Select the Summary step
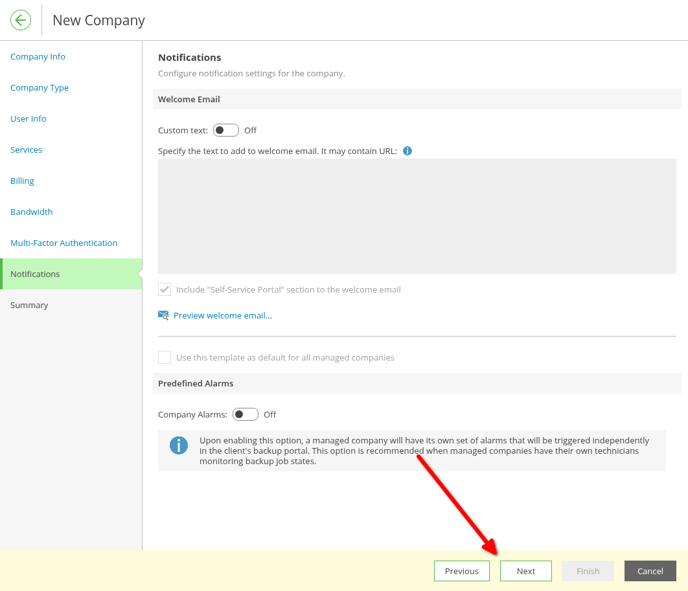 29,305
